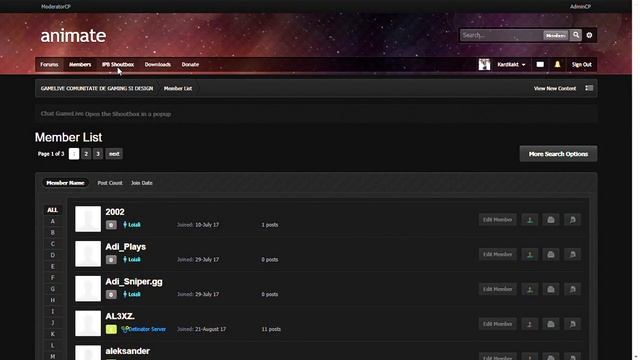
Task: Filter members by ALL
Action: [x=52, y=210]
